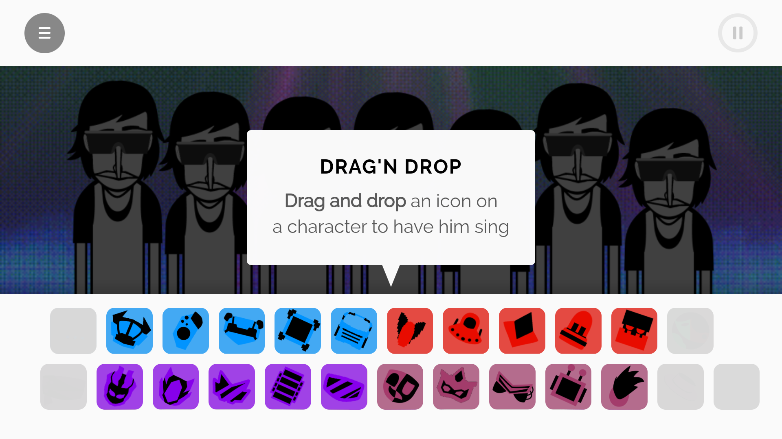Select the red fox-ears effect icon
782x439 pixels.
410,331
